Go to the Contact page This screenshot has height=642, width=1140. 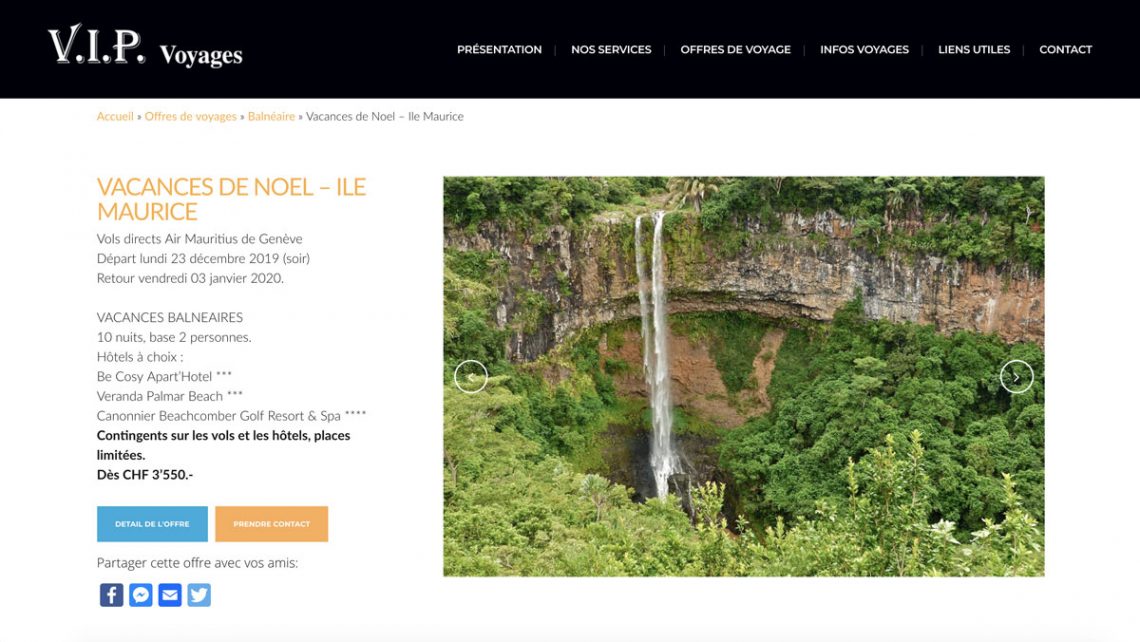(x=1065, y=49)
